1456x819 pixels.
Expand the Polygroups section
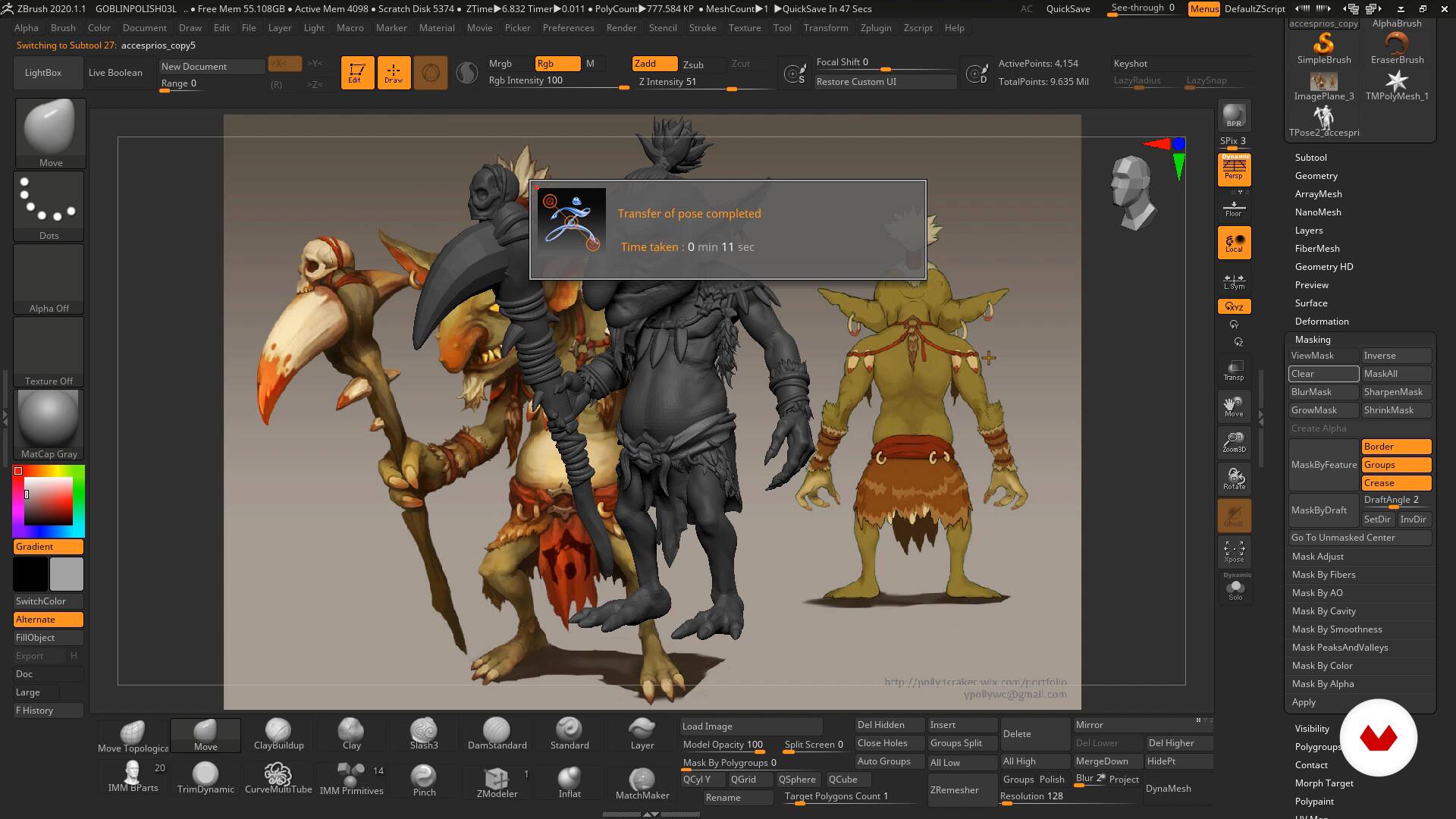1316,747
